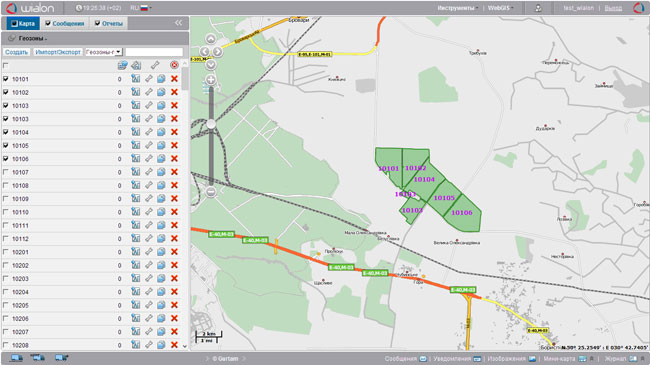Screen dimensions: 650x365
Task: Open the Геозоны filter dropdown
Action: click(104, 52)
